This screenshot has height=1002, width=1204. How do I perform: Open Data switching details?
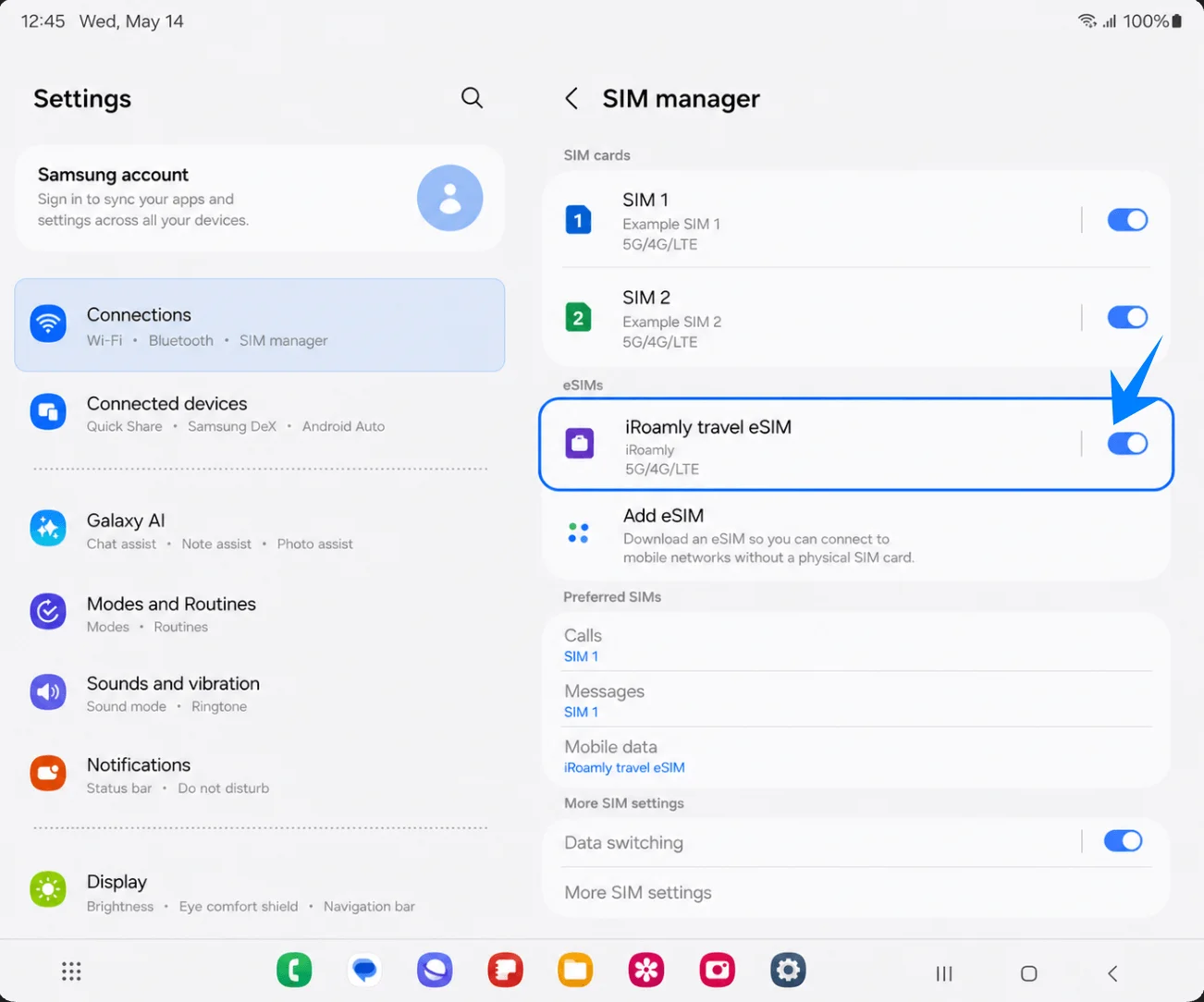coord(810,842)
